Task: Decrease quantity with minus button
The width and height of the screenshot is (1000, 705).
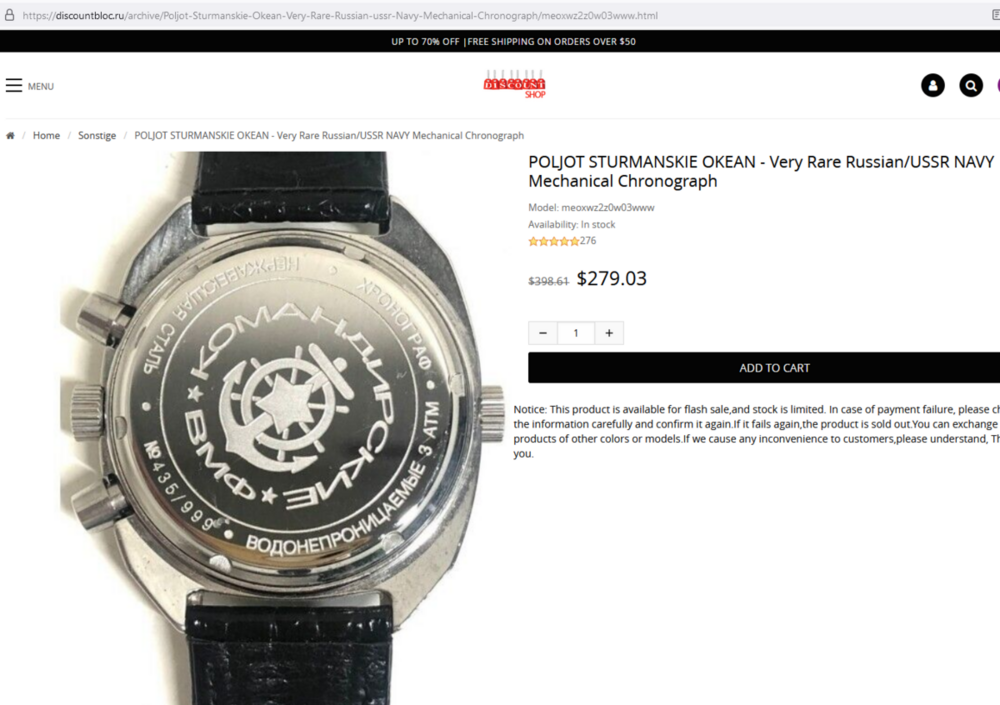Action: [543, 333]
